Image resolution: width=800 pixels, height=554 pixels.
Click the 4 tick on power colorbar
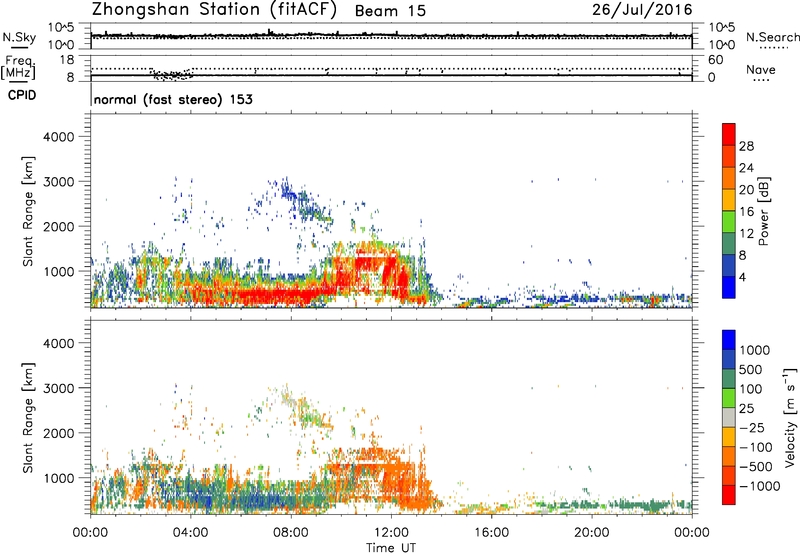click(743, 278)
